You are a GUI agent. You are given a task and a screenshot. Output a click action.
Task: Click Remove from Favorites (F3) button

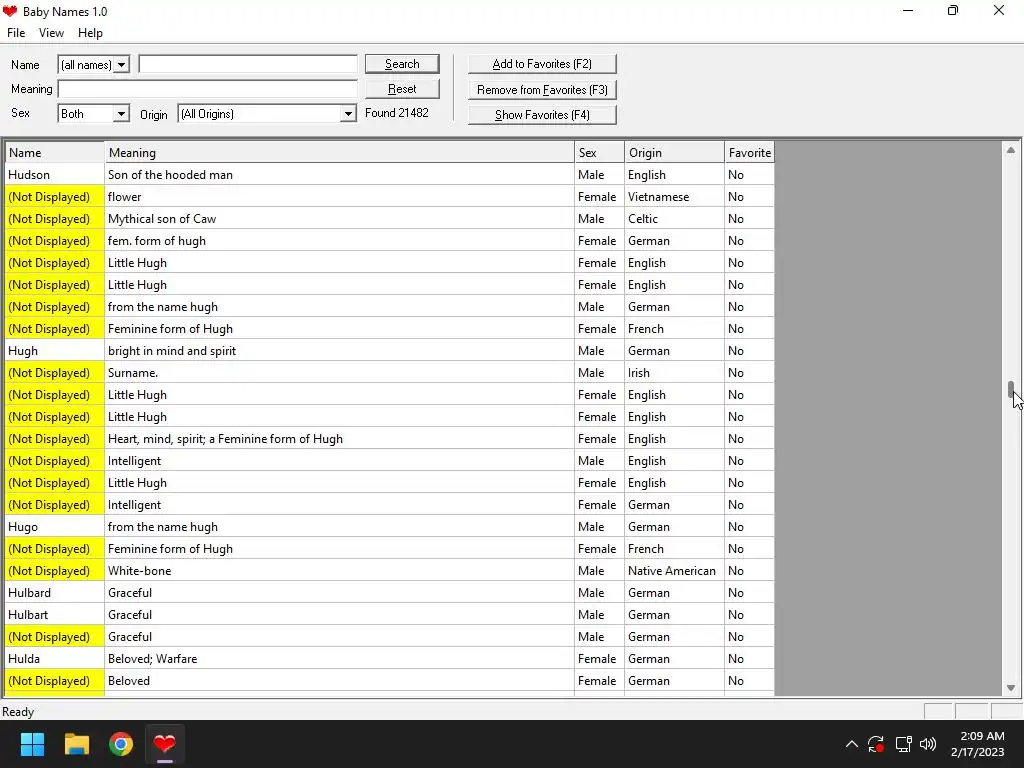pyautogui.click(x=542, y=89)
